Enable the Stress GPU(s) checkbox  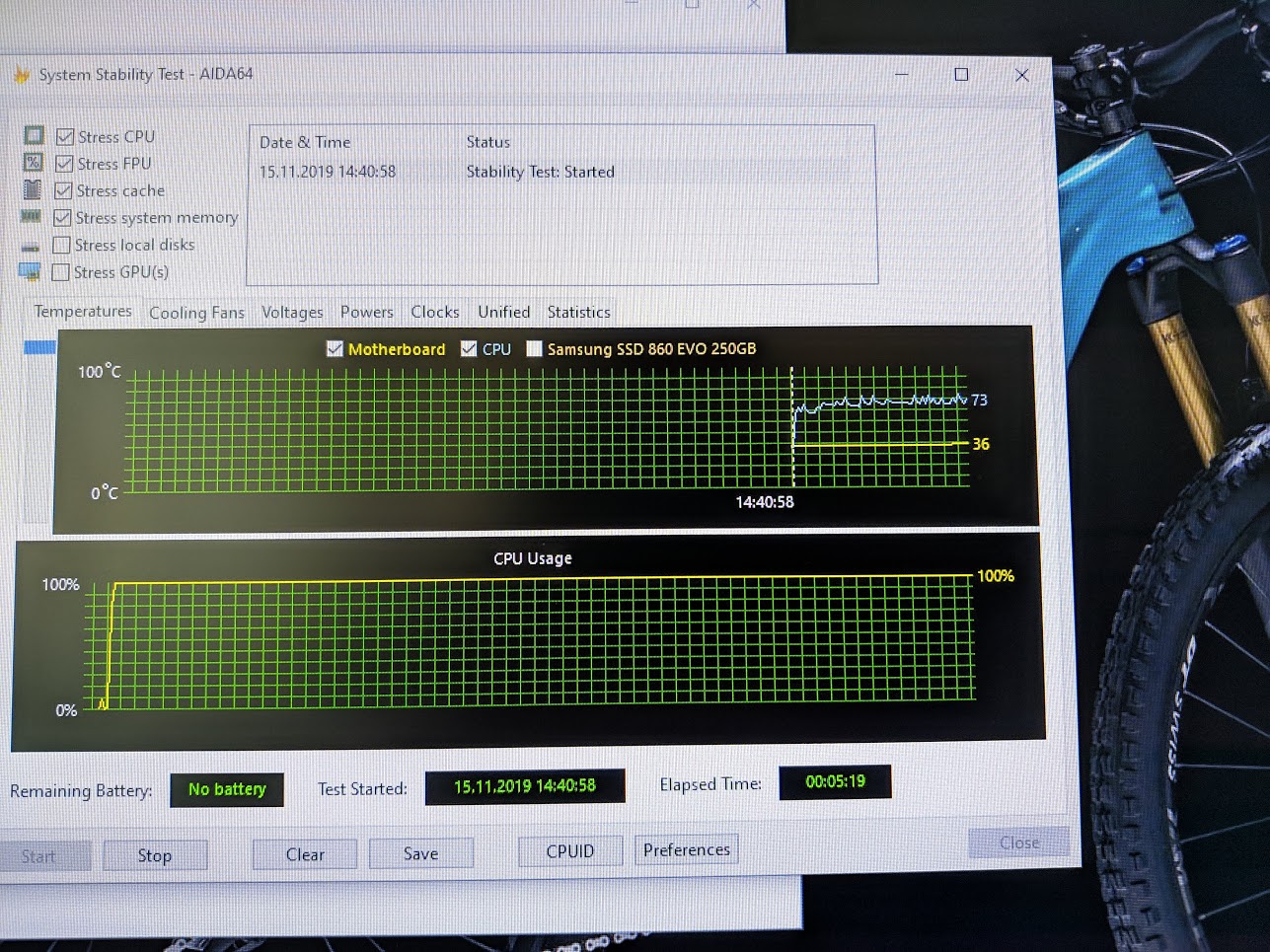pos(61,272)
